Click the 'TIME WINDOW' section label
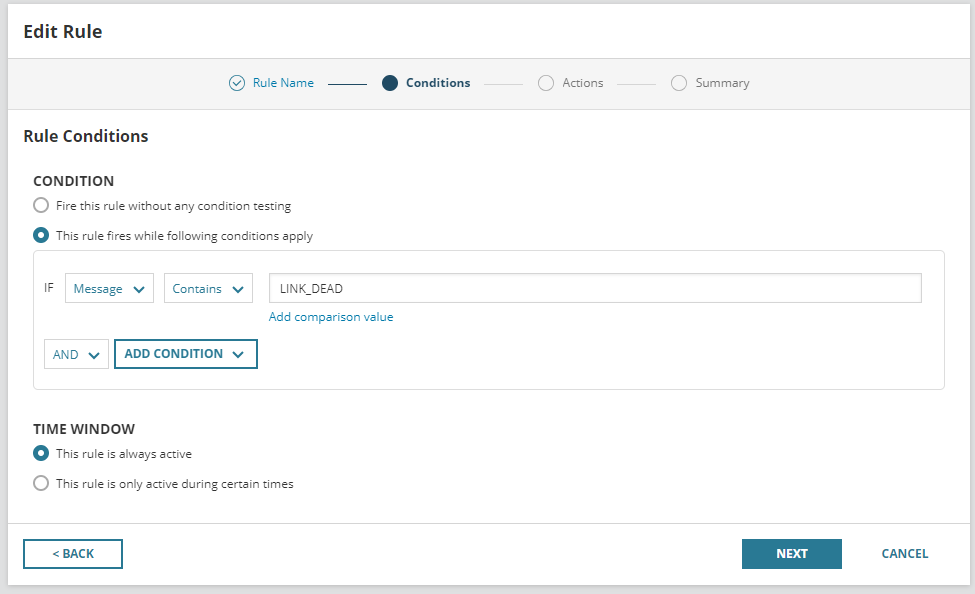 point(84,429)
